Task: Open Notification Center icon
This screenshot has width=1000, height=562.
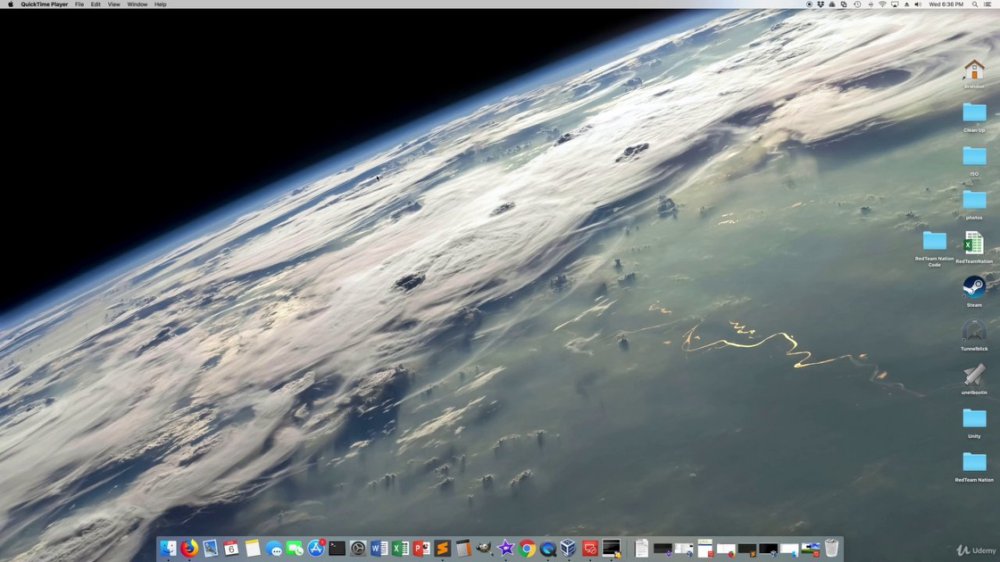Action: click(987, 4)
